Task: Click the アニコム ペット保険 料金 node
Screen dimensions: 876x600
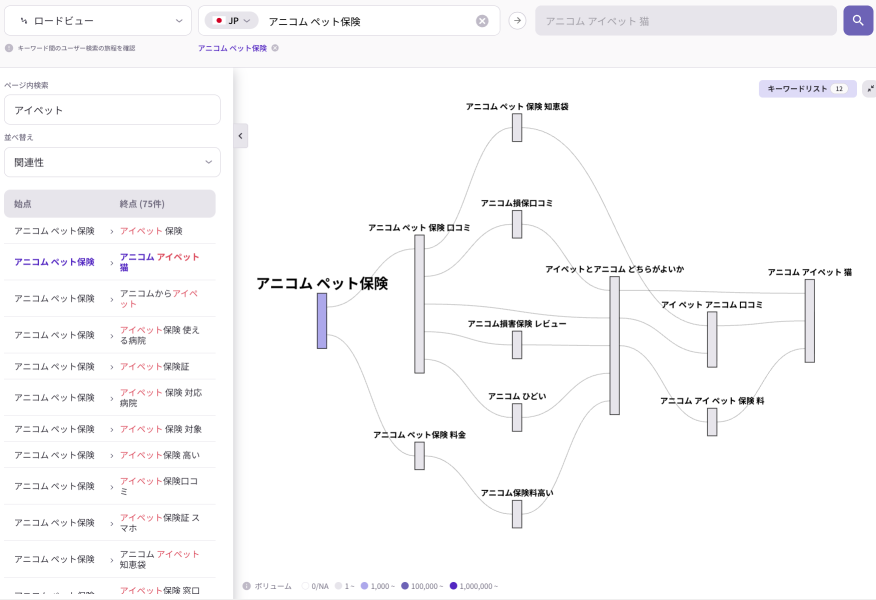Action: pyautogui.click(x=420, y=456)
